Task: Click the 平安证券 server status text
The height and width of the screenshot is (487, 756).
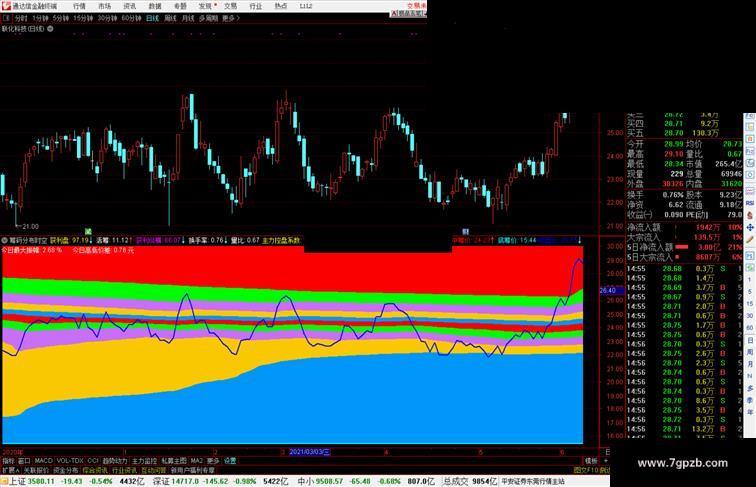Action: click(x=533, y=481)
